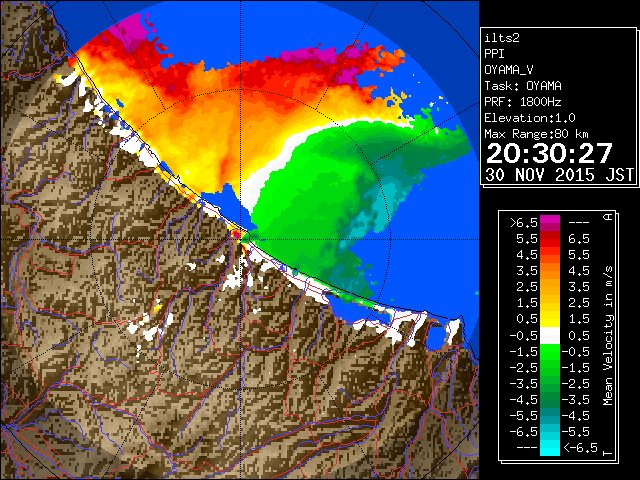The width and height of the screenshot is (640, 480).
Task: Pick the magenta swatch in the velocity legend
Action: click(550, 221)
